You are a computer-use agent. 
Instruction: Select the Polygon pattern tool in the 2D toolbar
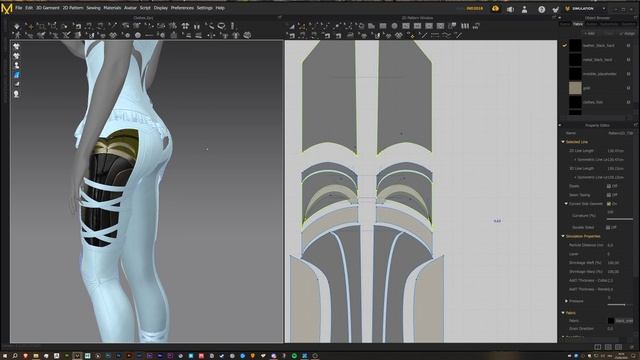(371, 26)
